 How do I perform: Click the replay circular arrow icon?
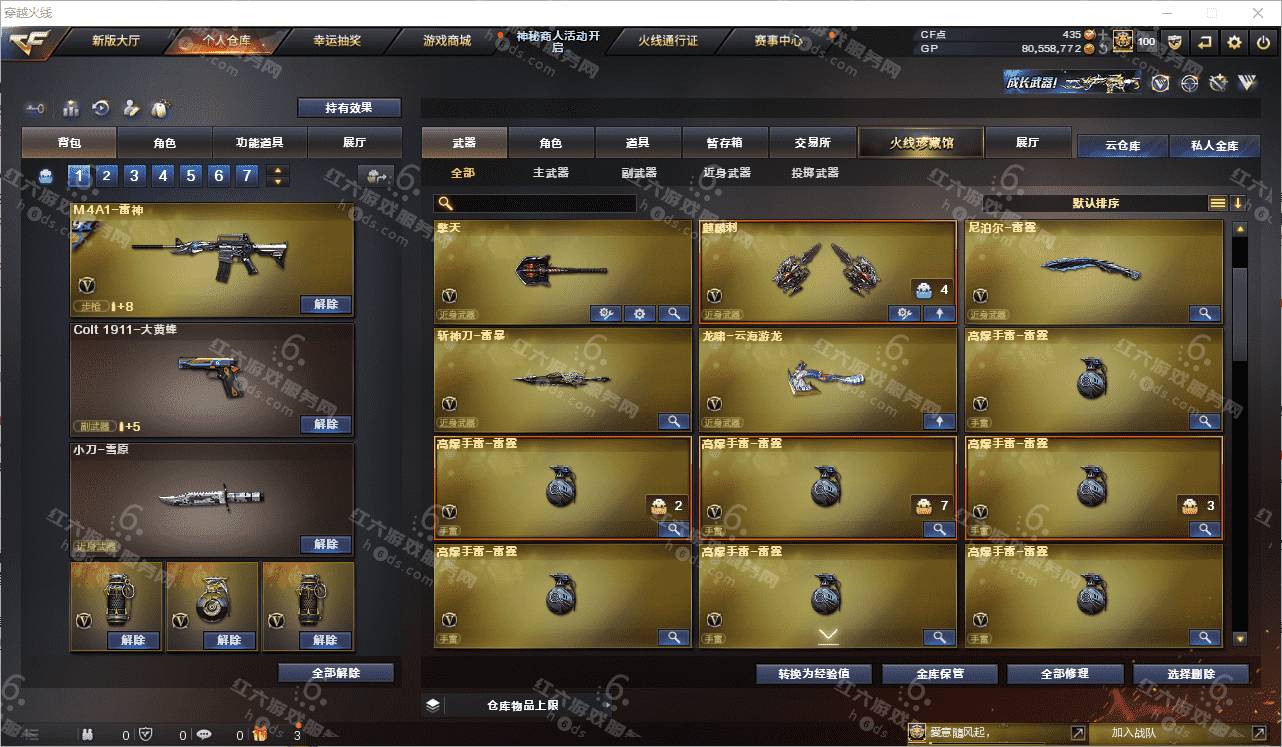[x=101, y=108]
